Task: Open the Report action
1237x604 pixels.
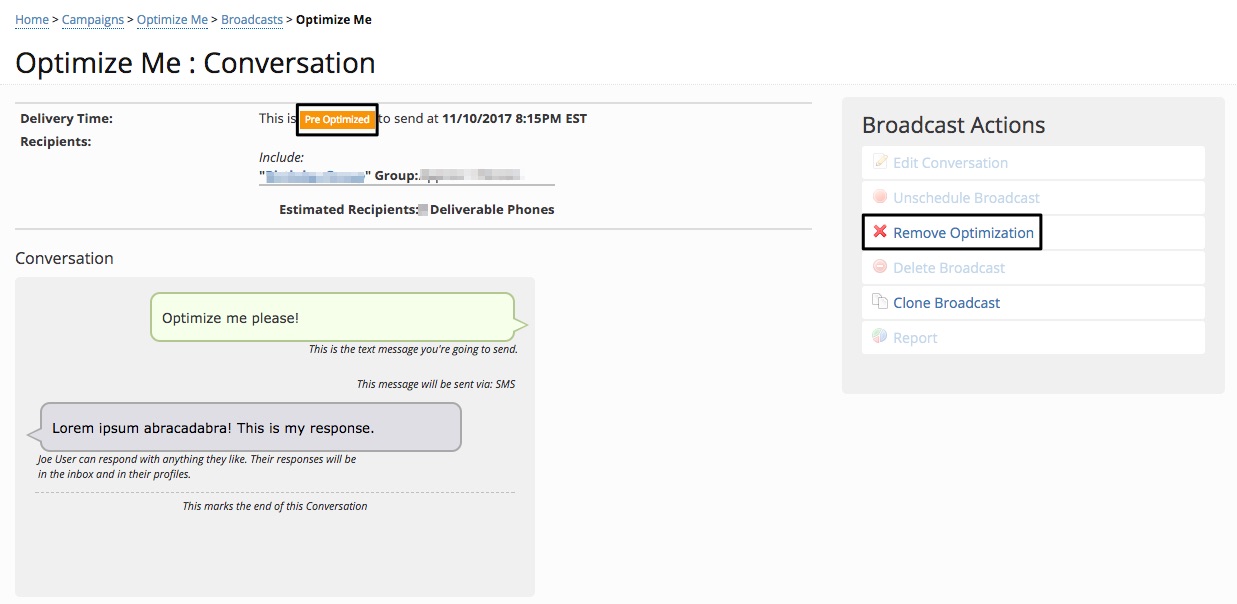Action: point(1033,337)
